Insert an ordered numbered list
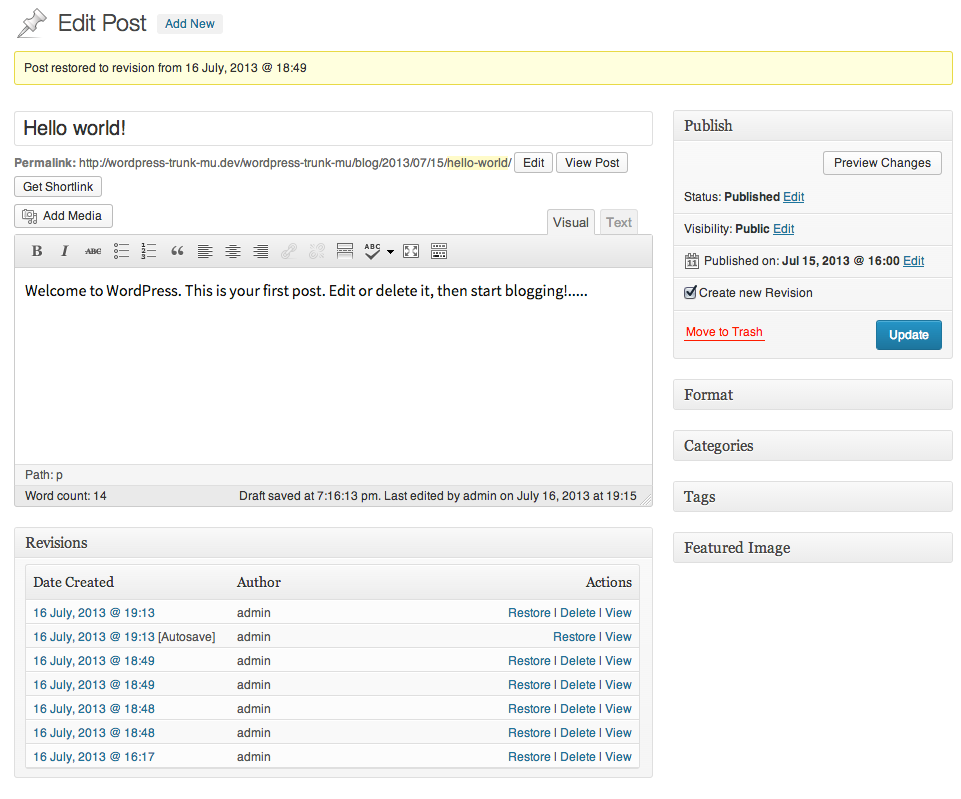 tap(148, 251)
